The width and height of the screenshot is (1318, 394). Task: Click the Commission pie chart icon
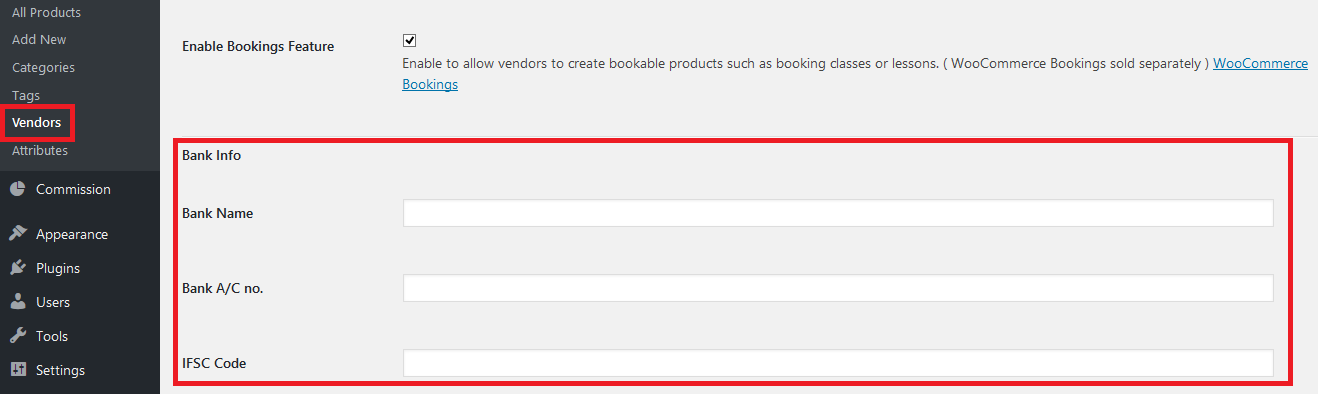click(17, 189)
